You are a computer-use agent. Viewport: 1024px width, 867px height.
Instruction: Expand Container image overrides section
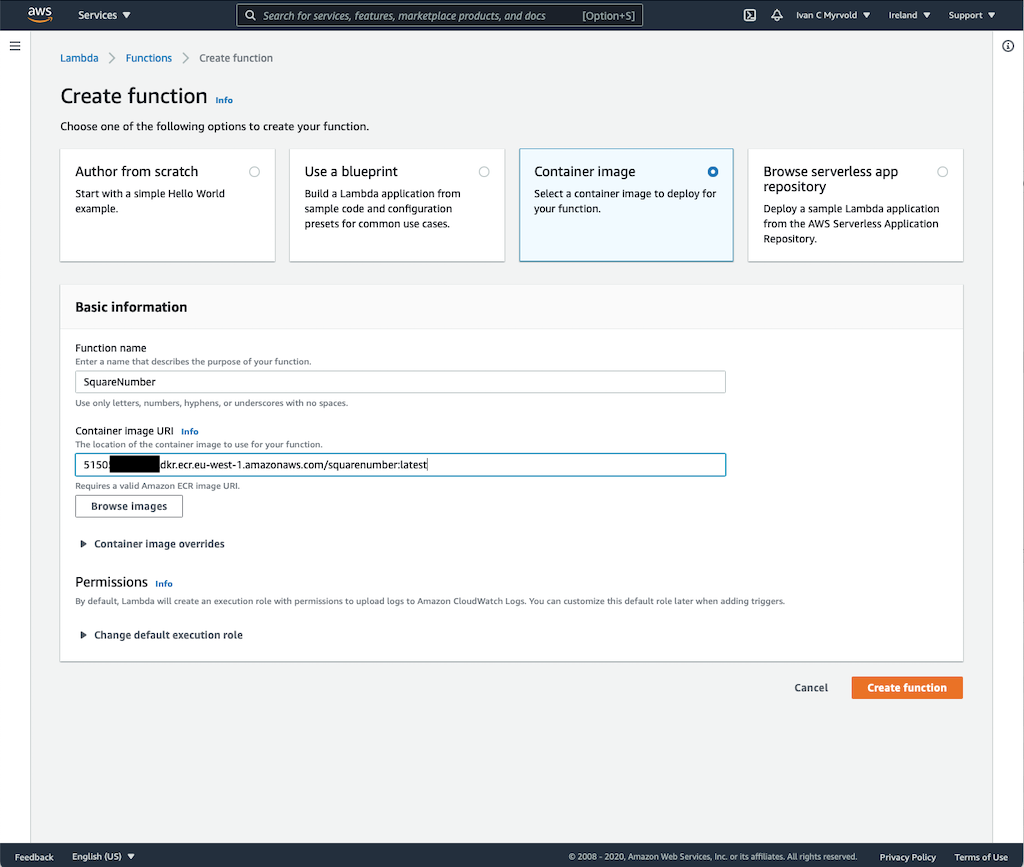[x=152, y=544]
